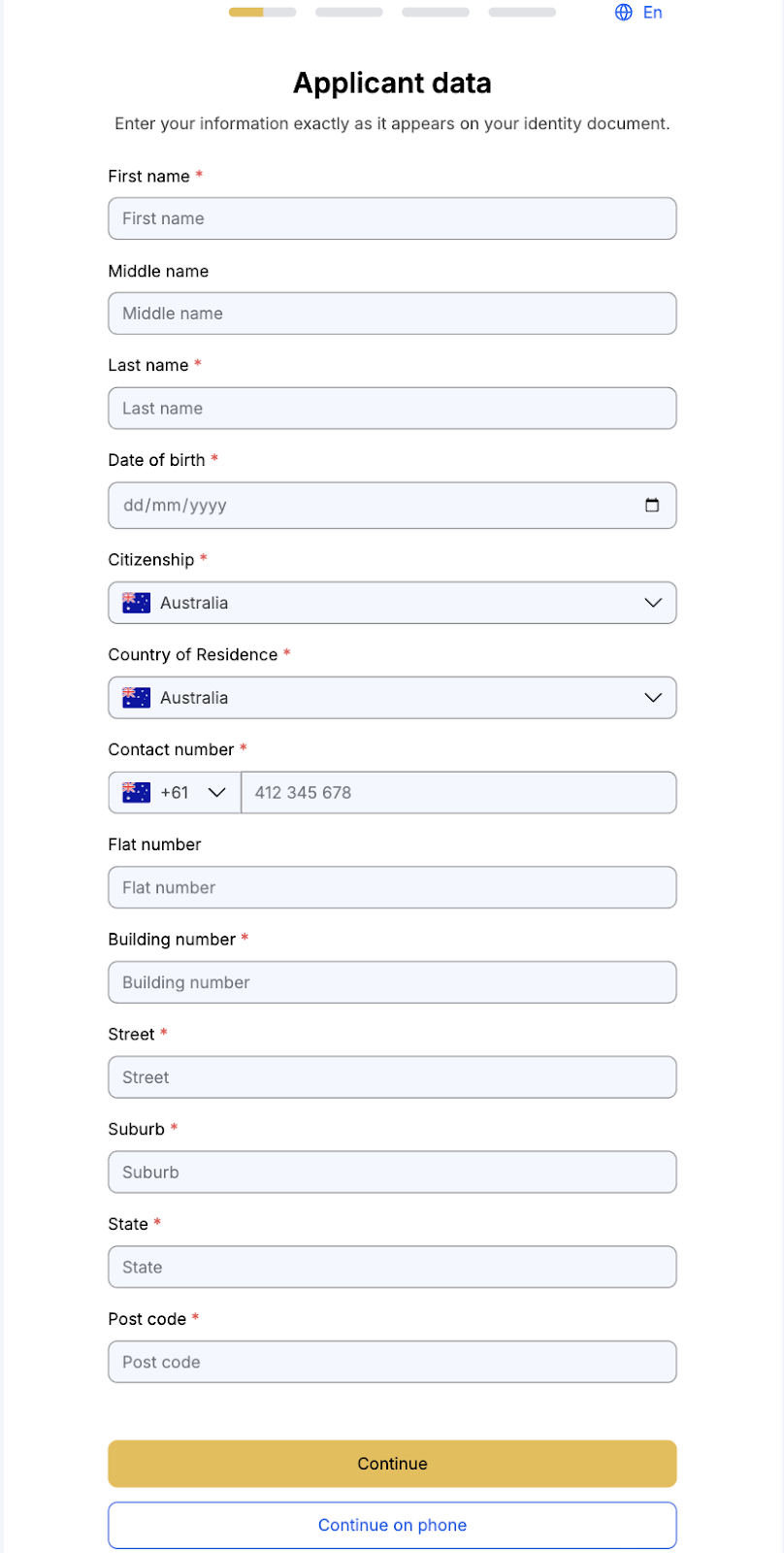Screen dimensions: 784x1553
Task: Expand the Country of Residence dropdown chevron
Action: point(653,698)
